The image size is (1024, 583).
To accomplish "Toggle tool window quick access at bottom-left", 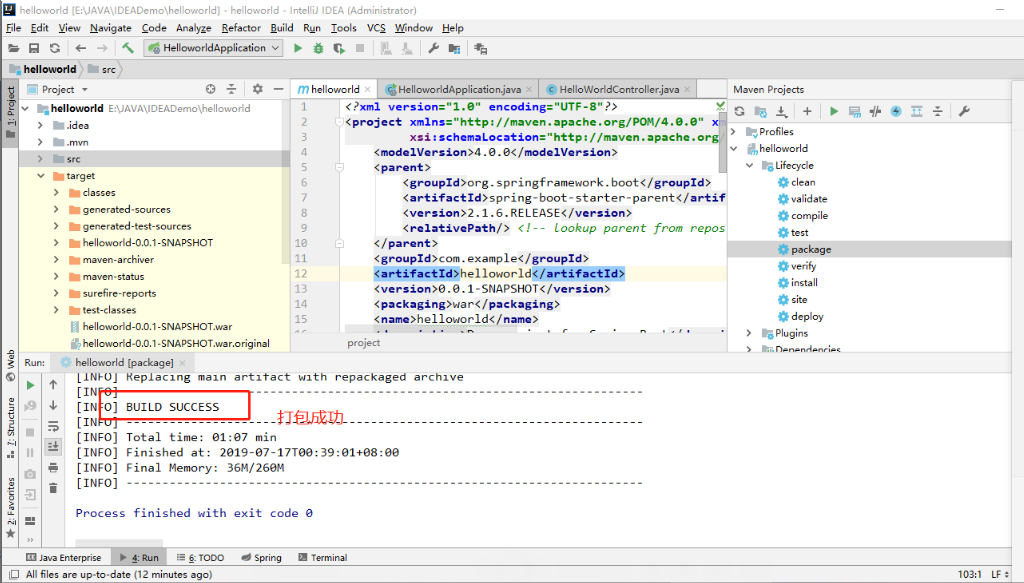I will pos(14,575).
